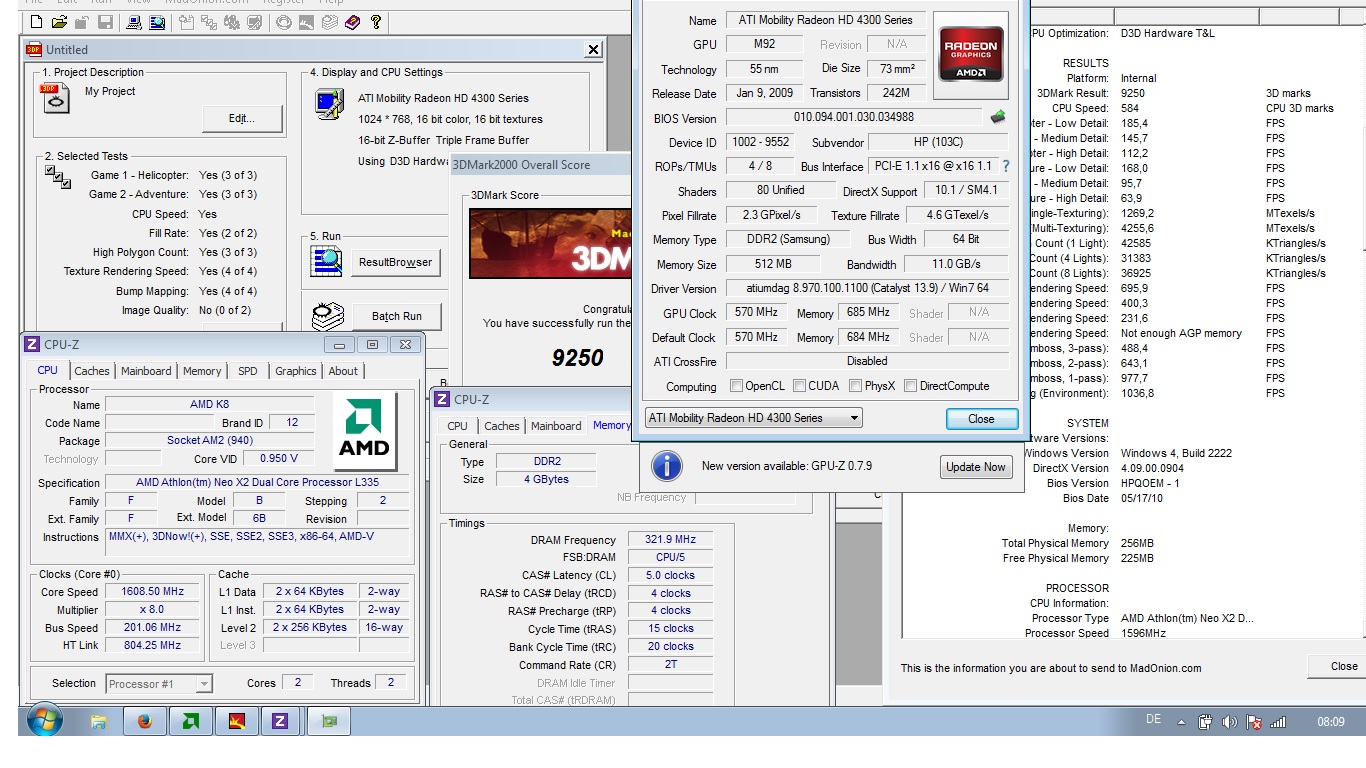This screenshot has width=1366, height=768.
Task: Click the result browser magnifier toolbar icon
Action: (x=157, y=21)
